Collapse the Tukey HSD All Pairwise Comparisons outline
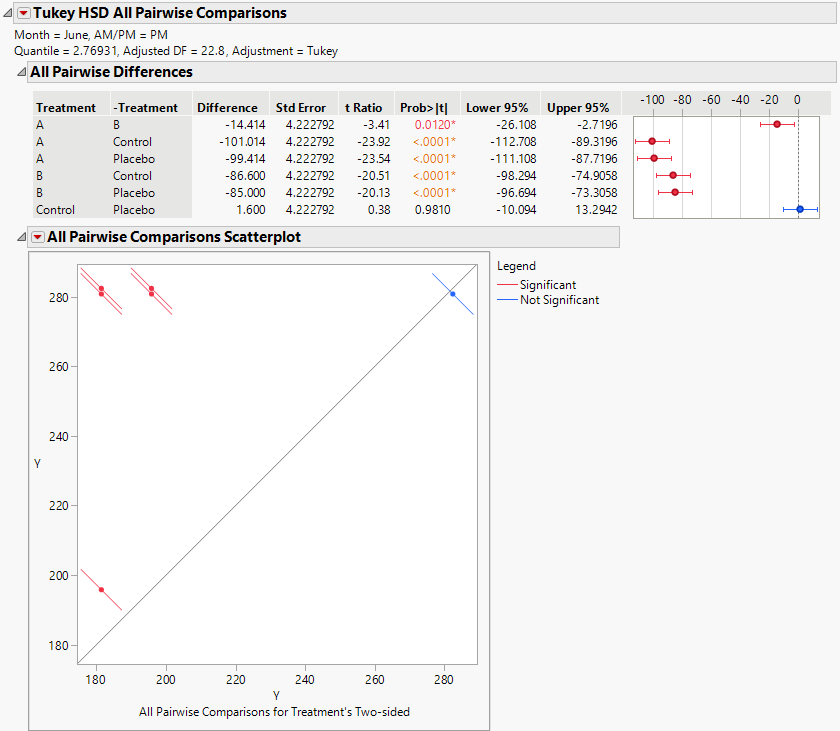The width and height of the screenshot is (840, 731). point(8,13)
